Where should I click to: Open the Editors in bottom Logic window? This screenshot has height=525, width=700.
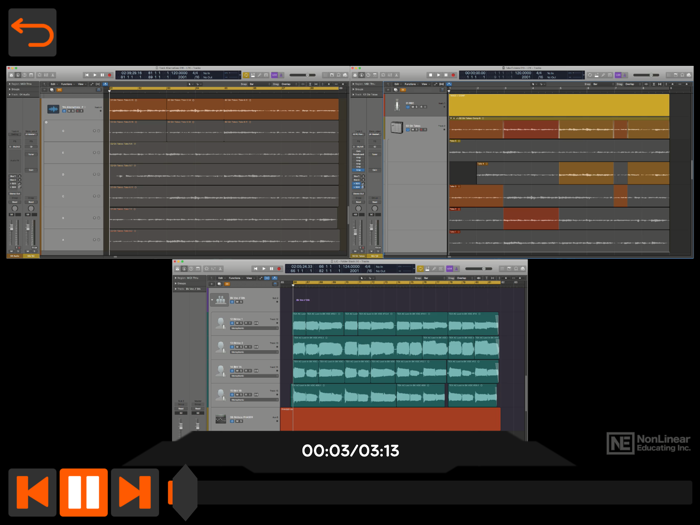[221, 269]
